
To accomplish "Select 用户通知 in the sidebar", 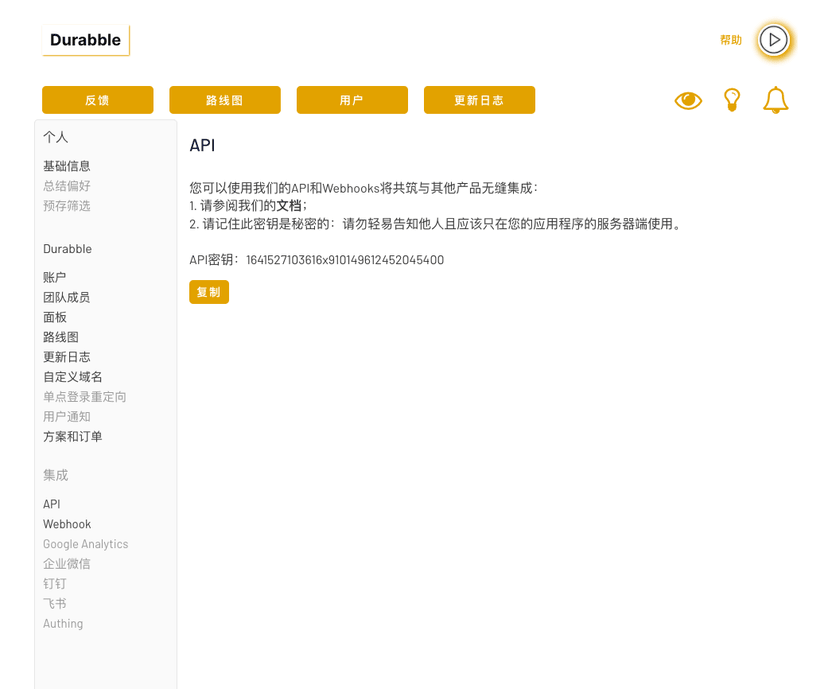I will tap(67, 417).
